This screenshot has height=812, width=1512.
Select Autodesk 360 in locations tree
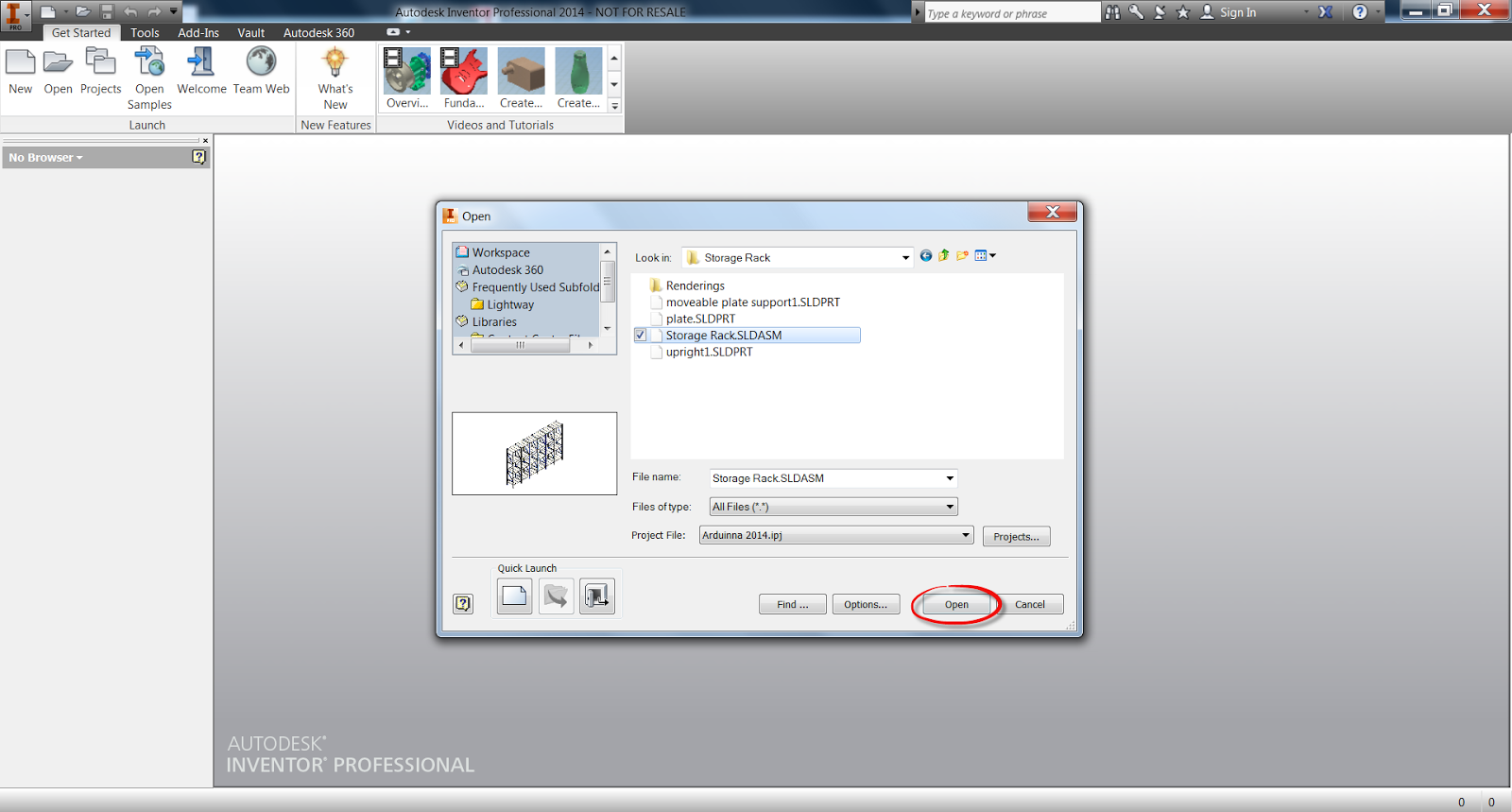pyautogui.click(x=507, y=269)
